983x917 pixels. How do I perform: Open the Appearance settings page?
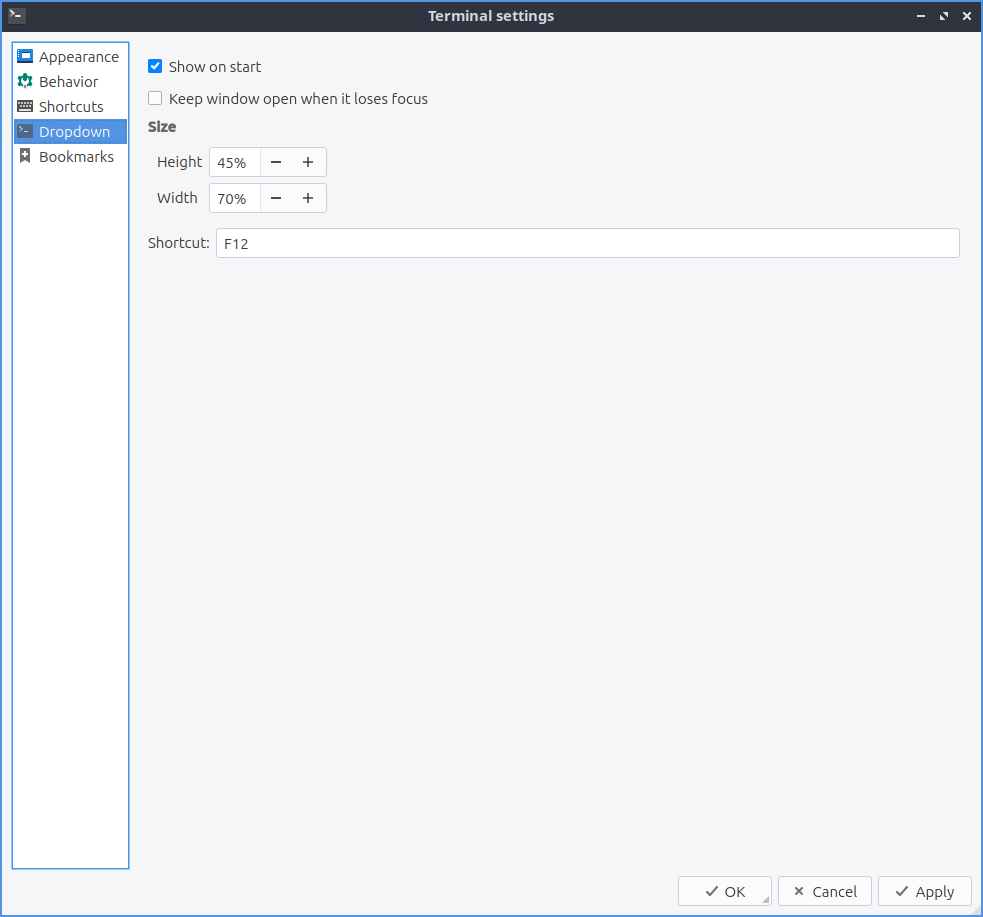click(78, 57)
